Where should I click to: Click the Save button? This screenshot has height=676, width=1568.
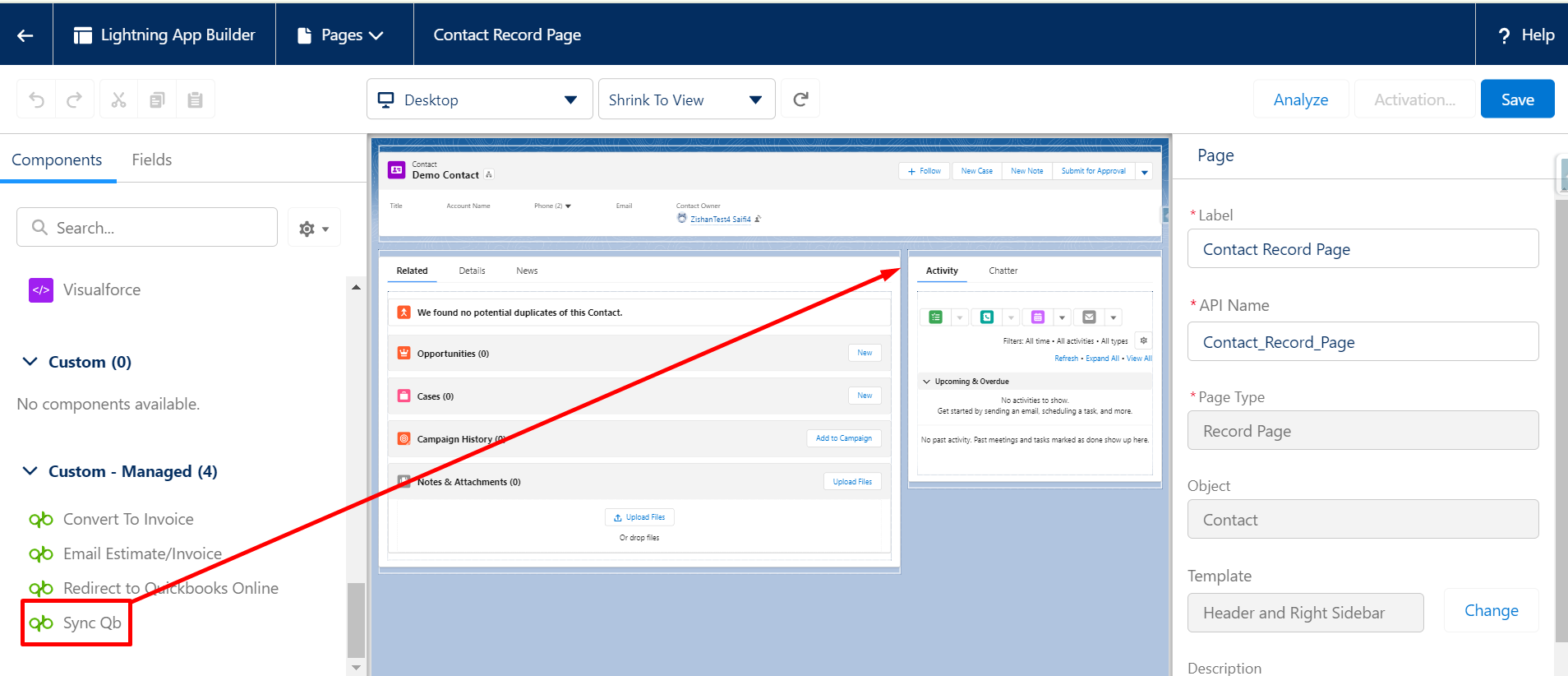pyautogui.click(x=1517, y=100)
